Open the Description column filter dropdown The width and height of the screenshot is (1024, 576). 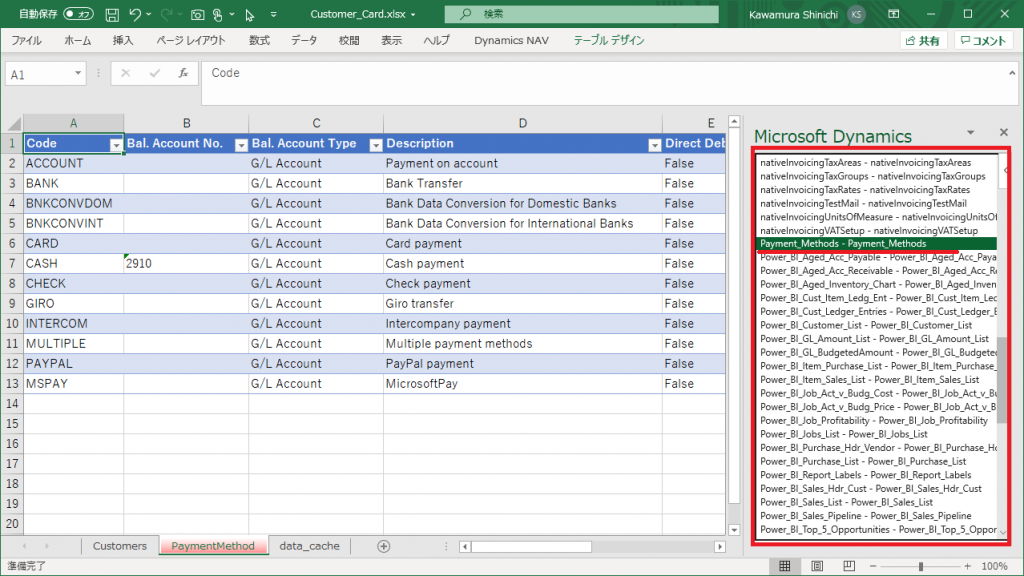click(654, 144)
